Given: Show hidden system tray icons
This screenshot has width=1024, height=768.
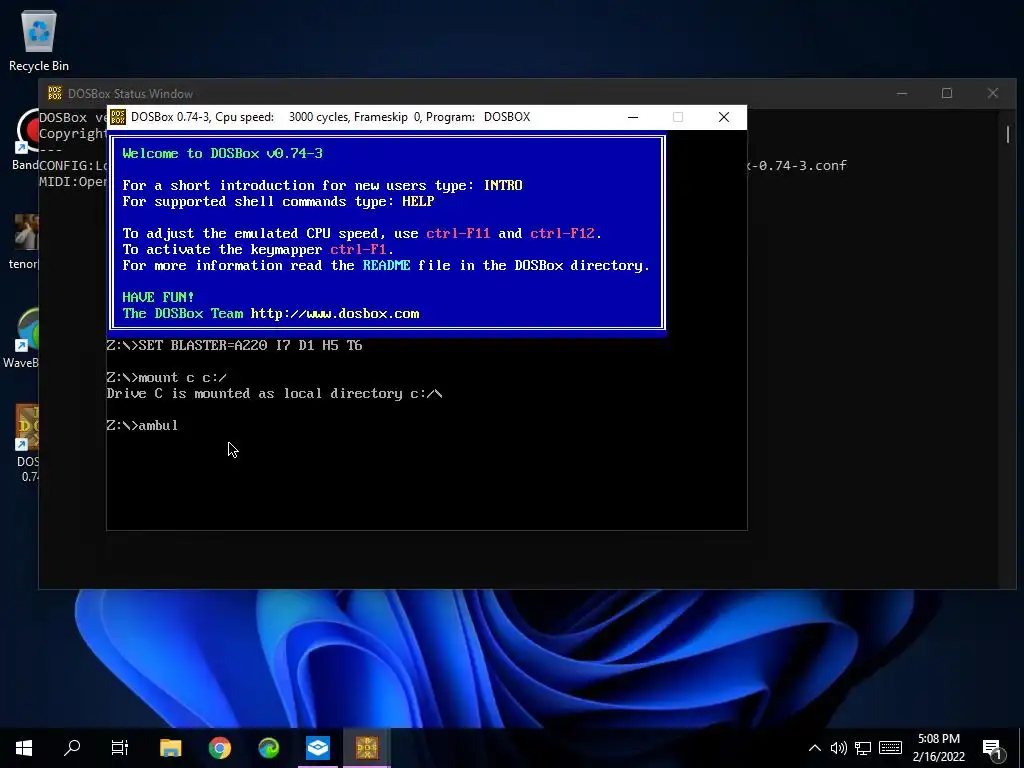Looking at the screenshot, I should 814,748.
